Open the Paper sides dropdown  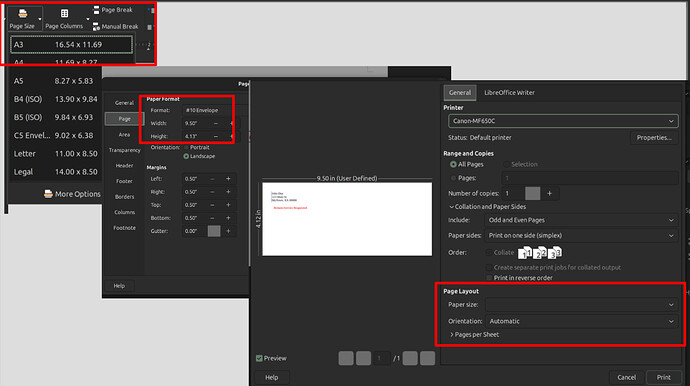click(x=581, y=235)
